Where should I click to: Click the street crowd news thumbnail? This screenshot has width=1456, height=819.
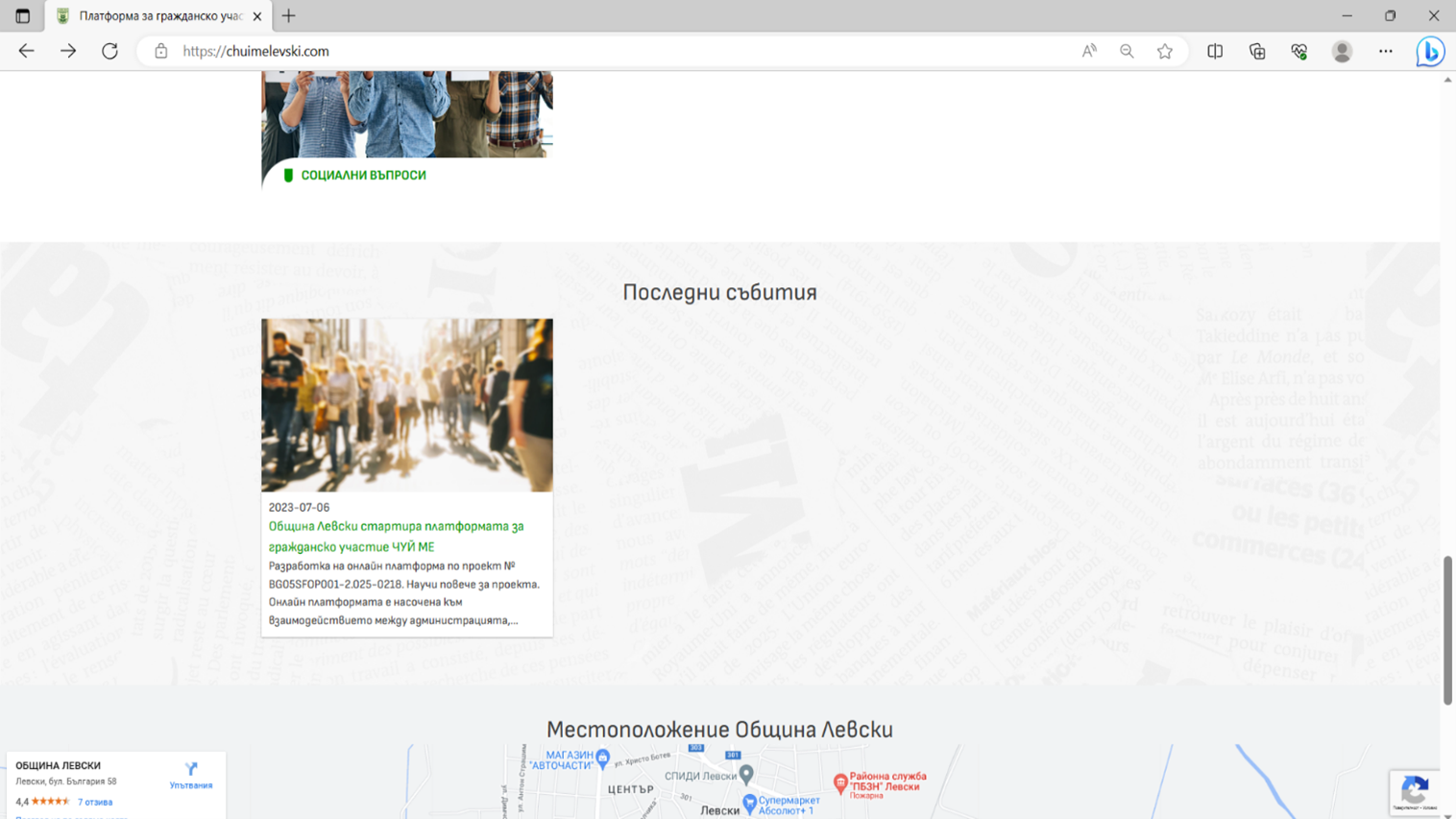(x=406, y=405)
